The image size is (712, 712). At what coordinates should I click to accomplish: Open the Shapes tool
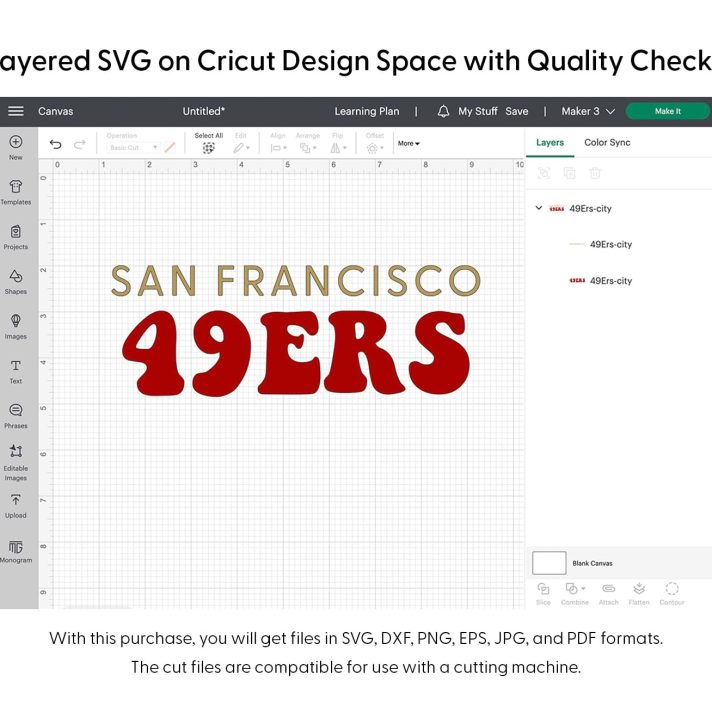click(16, 282)
